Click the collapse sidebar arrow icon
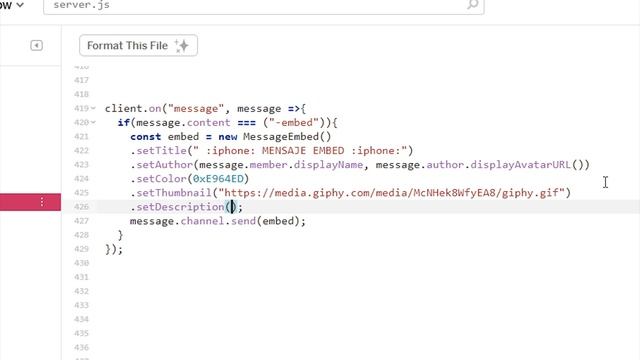The image size is (640, 360). click(36, 45)
